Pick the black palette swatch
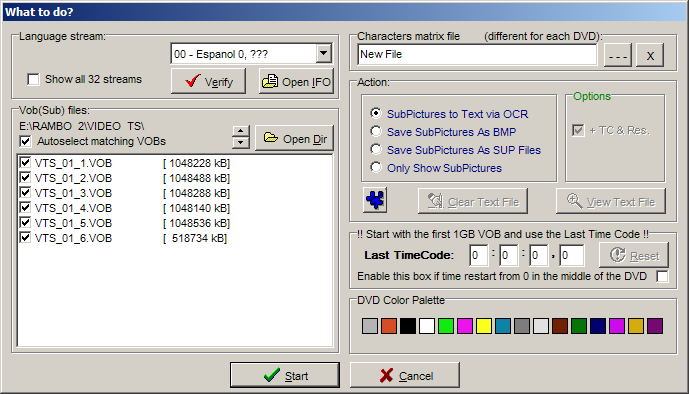The width and height of the screenshot is (689, 394). pyautogui.click(x=408, y=326)
